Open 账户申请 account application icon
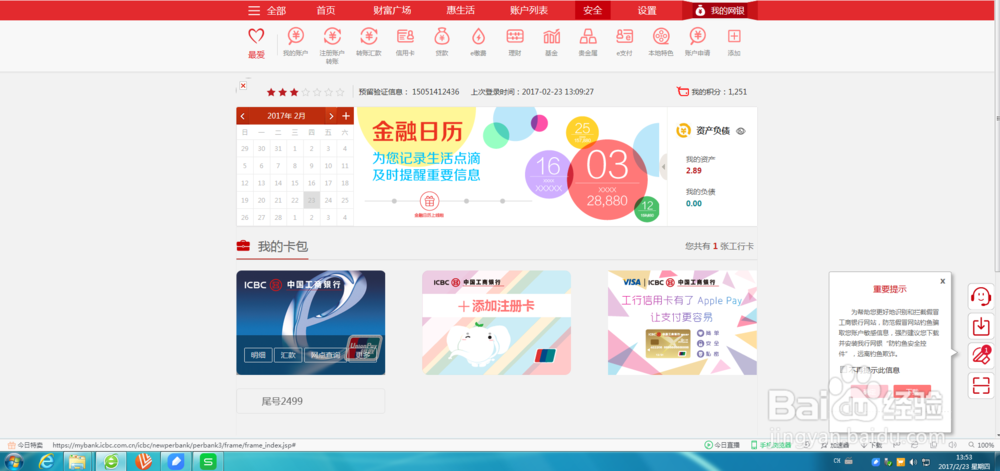Image resolution: width=1000 pixels, height=471 pixels. 698,36
